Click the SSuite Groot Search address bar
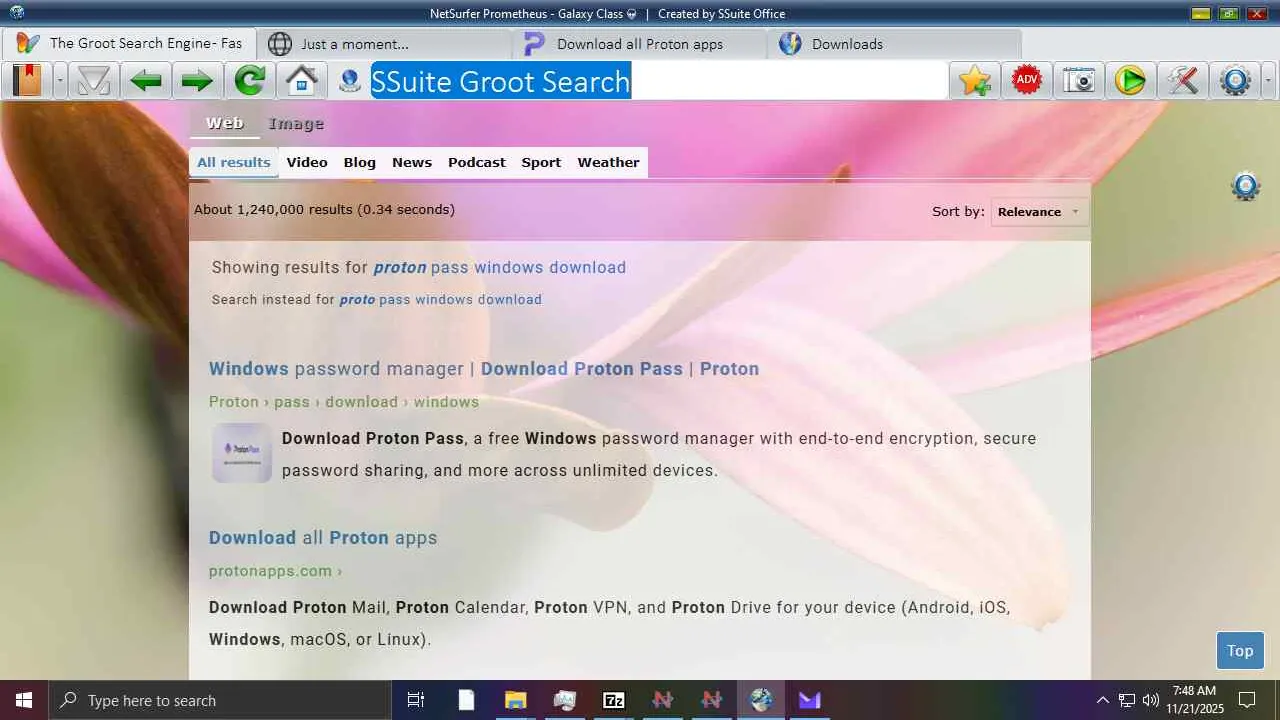Image resolution: width=1280 pixels, height=720 pixels. [x=658, y=81]
